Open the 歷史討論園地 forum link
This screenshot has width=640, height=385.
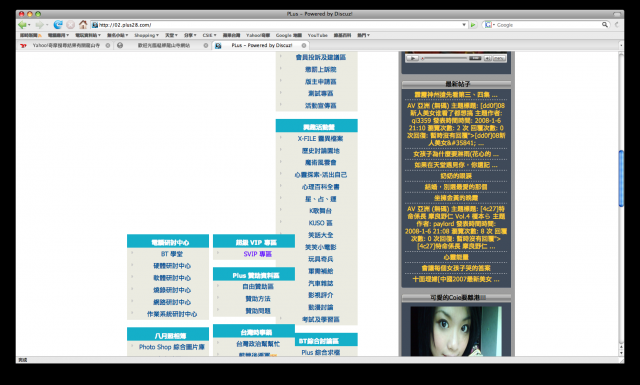pos(320,151)
